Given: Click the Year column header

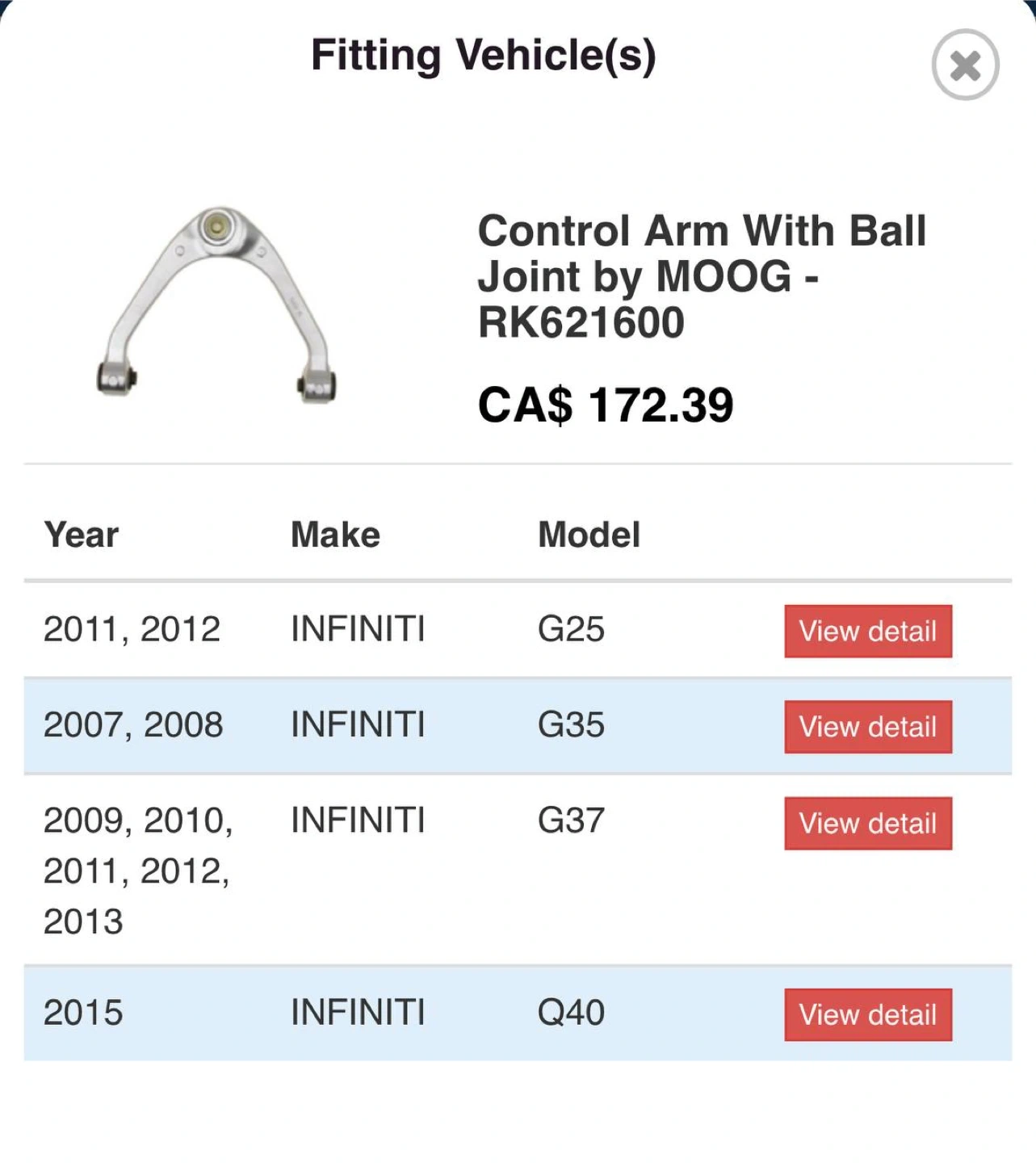Looking at the screenshot, I should 82,535.
